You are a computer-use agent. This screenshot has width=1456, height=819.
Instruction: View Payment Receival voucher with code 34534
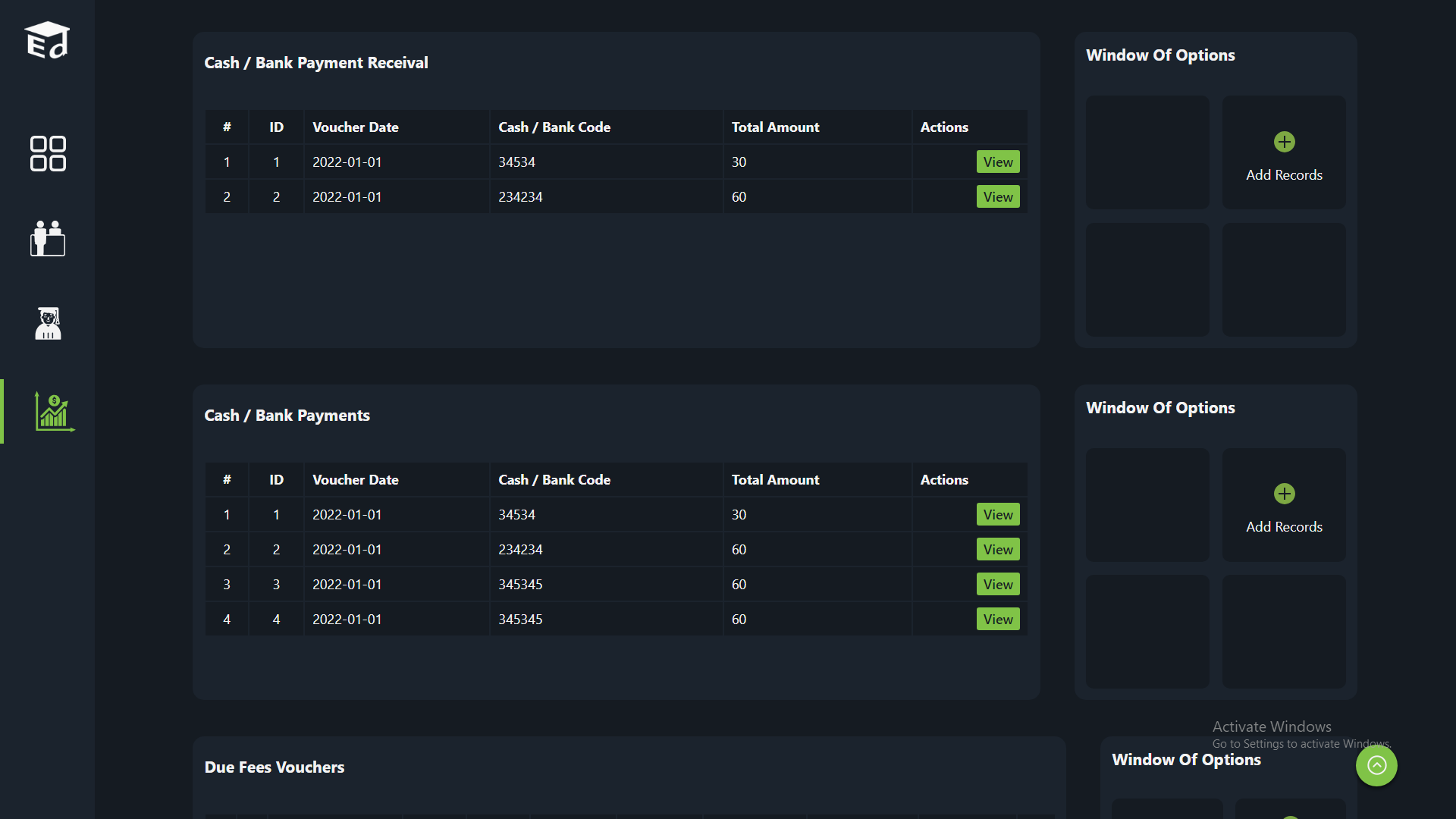pyautogui.click(x=997, y=162)
